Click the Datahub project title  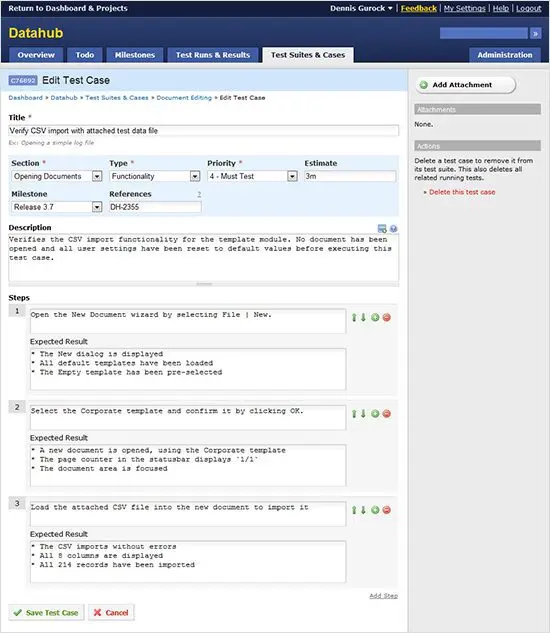pos(36,33)
